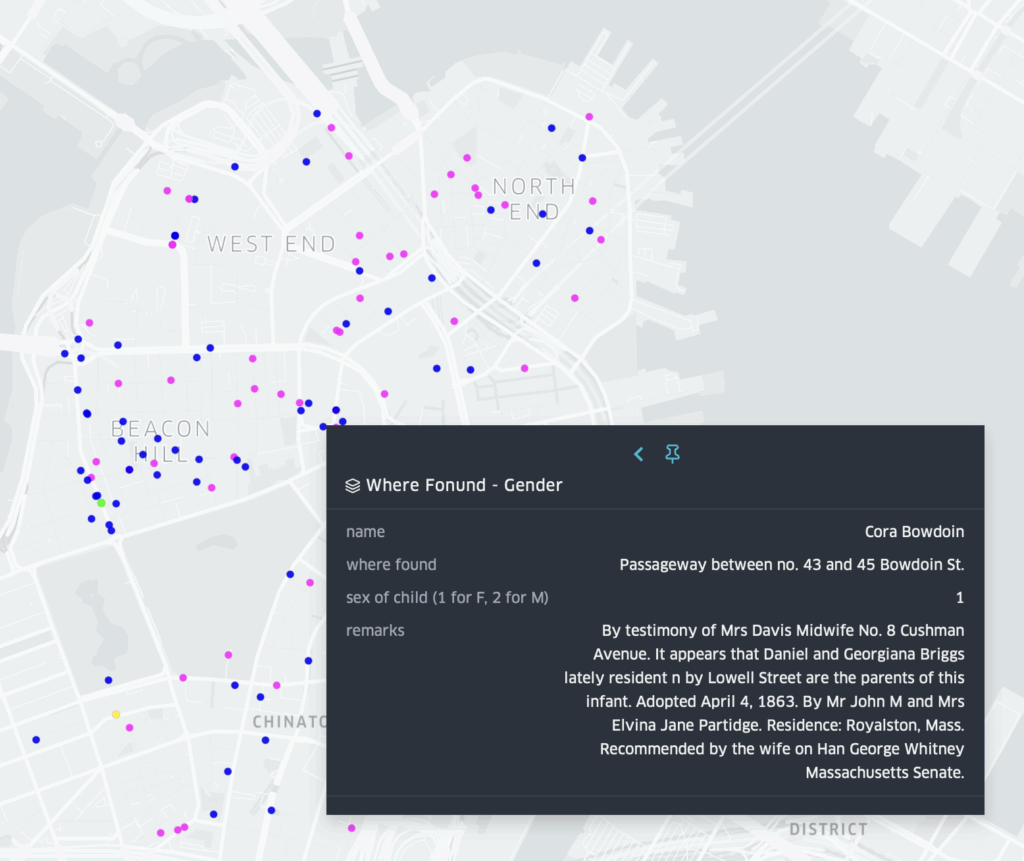Select the green dot on the map
Screen dimensions: 1024x861
[x=101, y=503]
